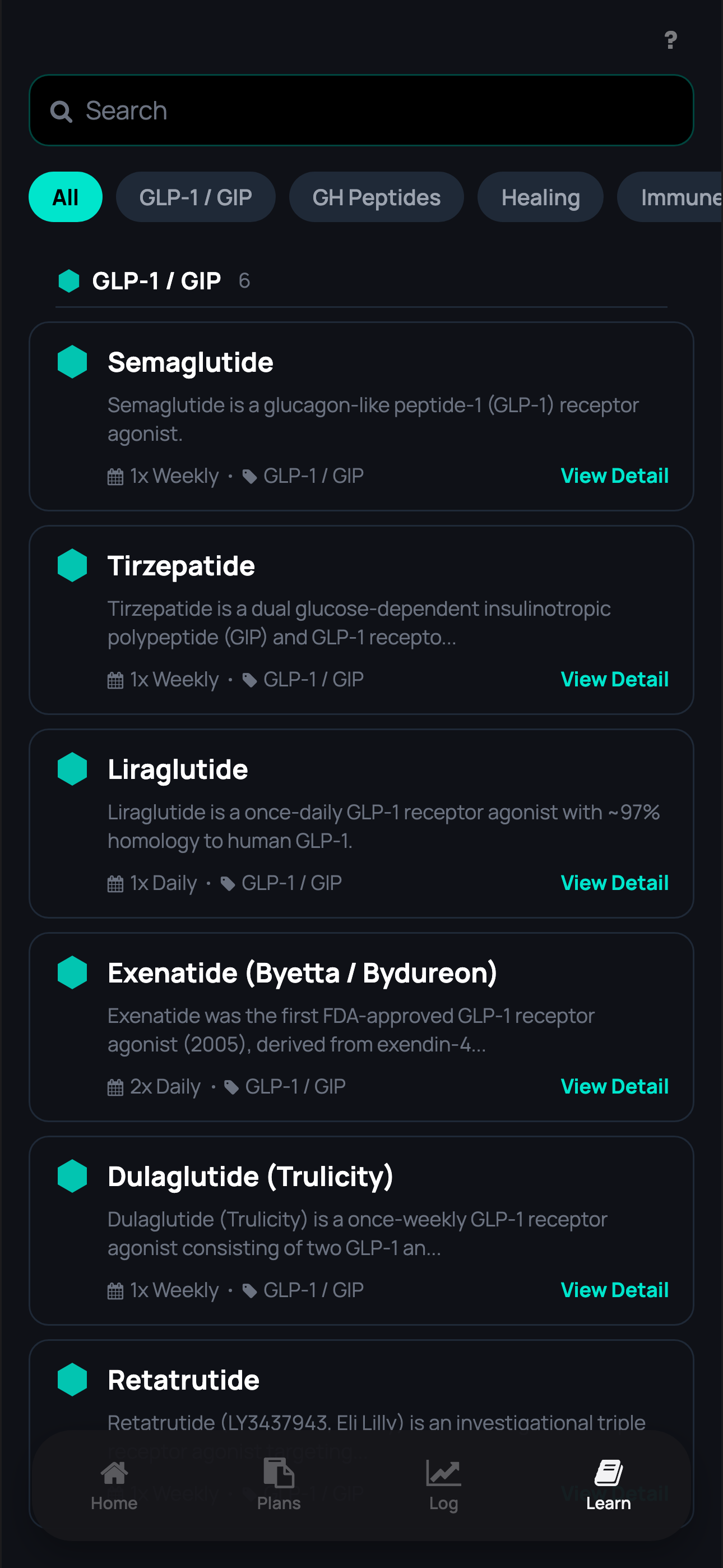This screenshot has height=1568, width=723.
Task: Collapse the GLP-1 / GIP section header
Action: (156, 281)
